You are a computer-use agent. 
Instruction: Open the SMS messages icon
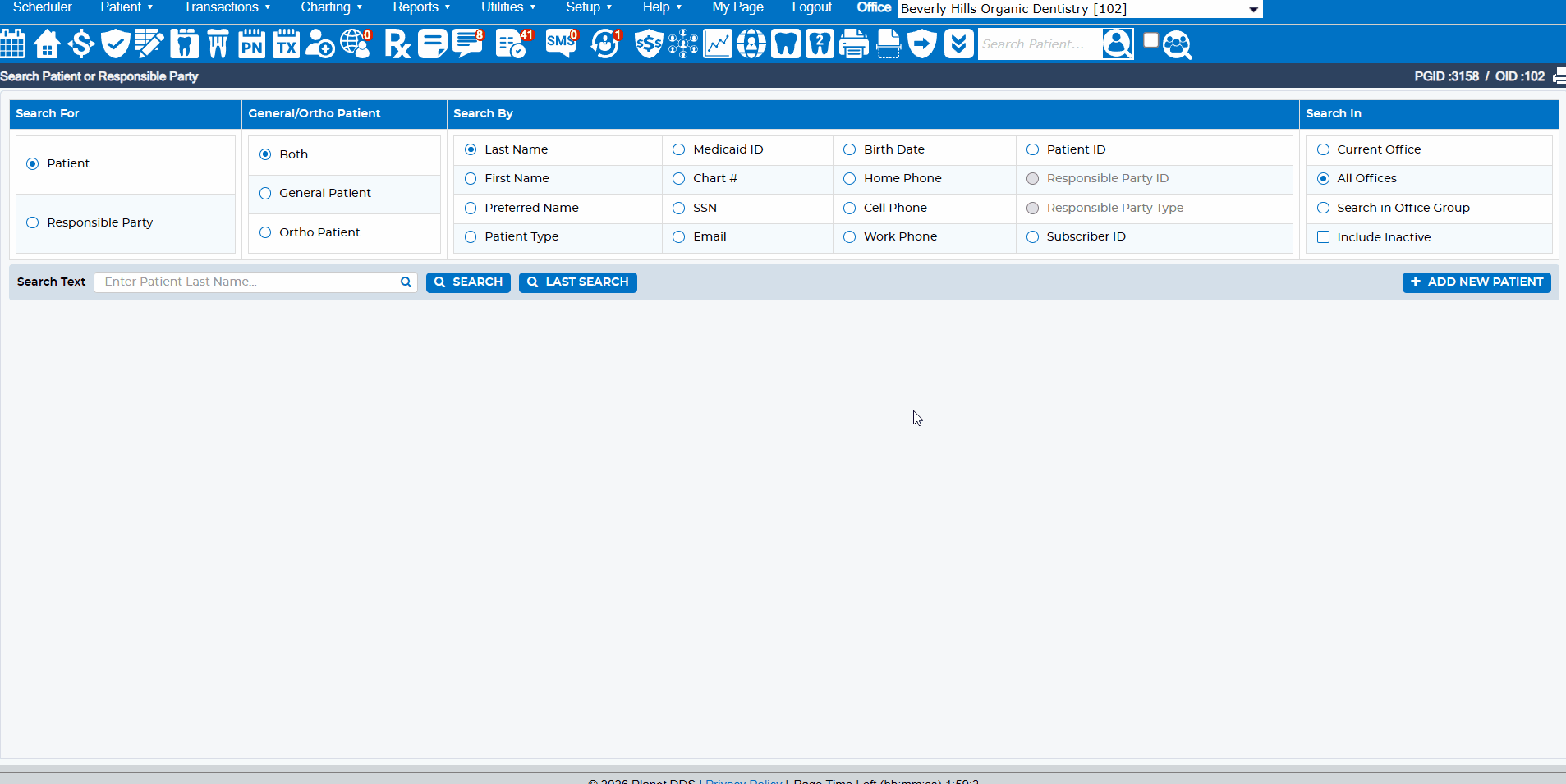pos(562,44)
